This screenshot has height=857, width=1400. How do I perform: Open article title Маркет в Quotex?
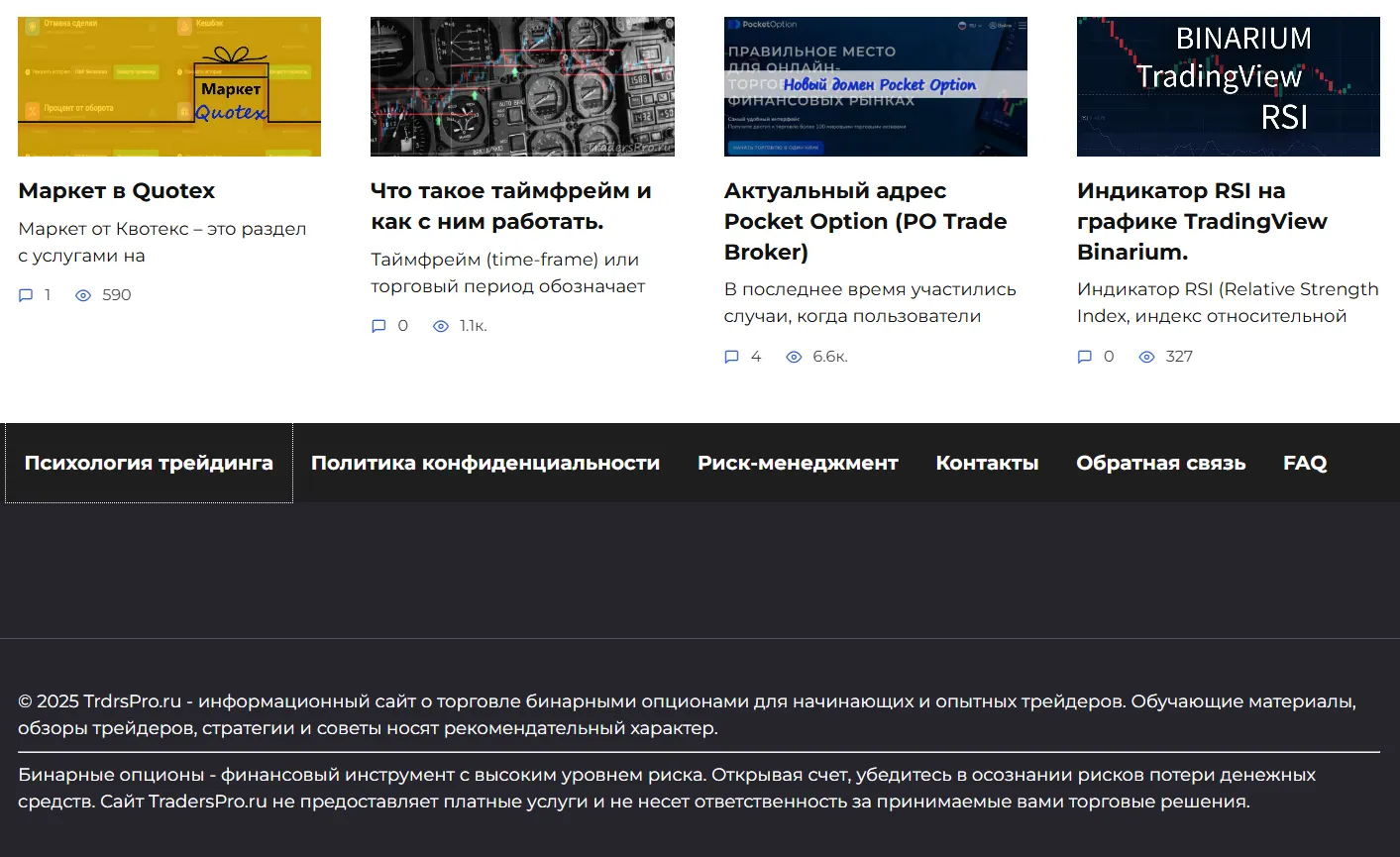(x=117, y=191)
